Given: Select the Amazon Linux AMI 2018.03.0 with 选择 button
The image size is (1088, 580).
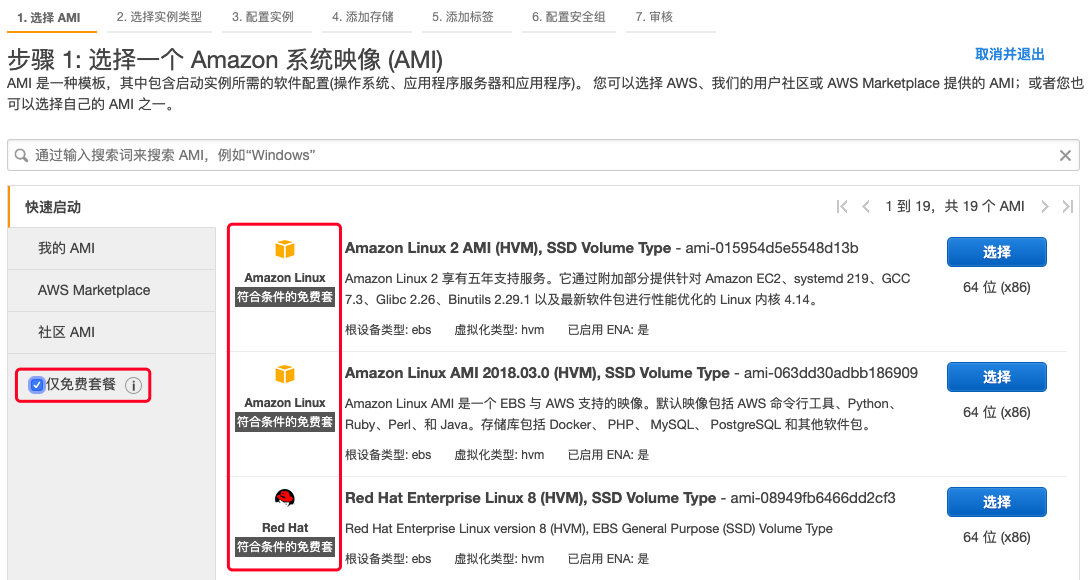Looking at the screenshot, I should tap(996, 377).
